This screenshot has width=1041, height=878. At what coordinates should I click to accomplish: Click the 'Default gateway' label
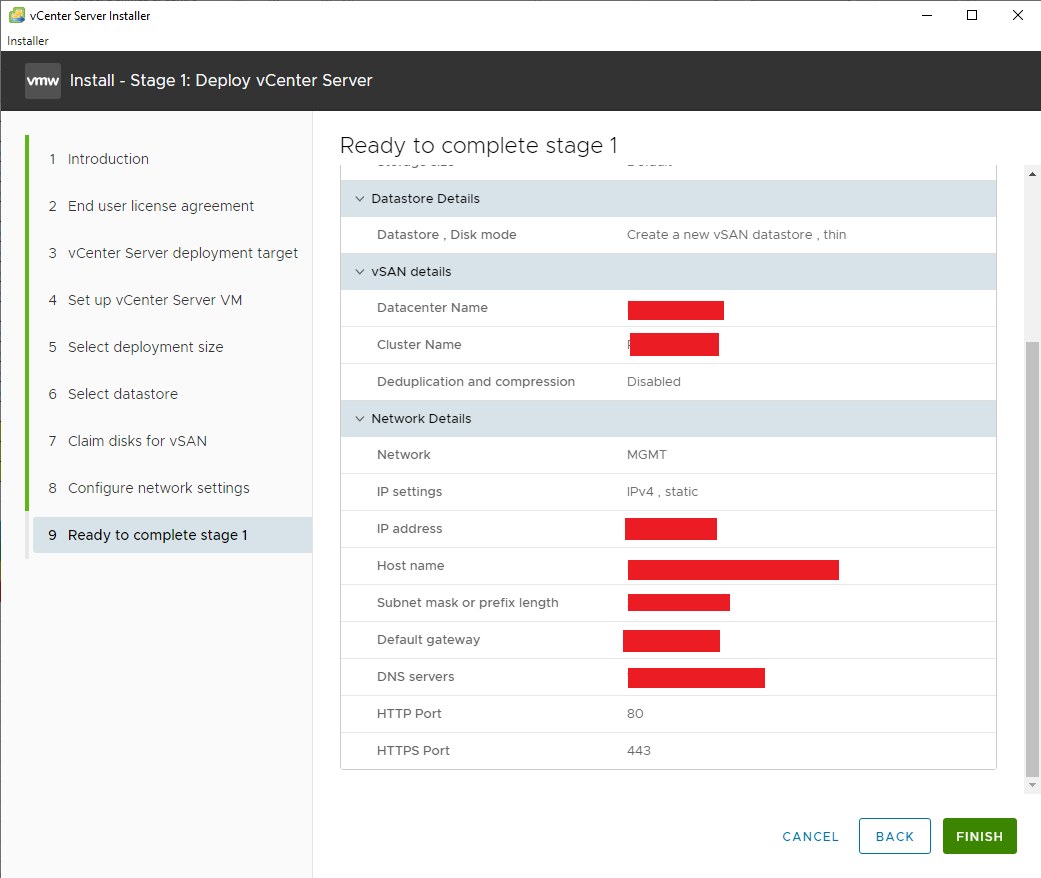click(428, 640)
